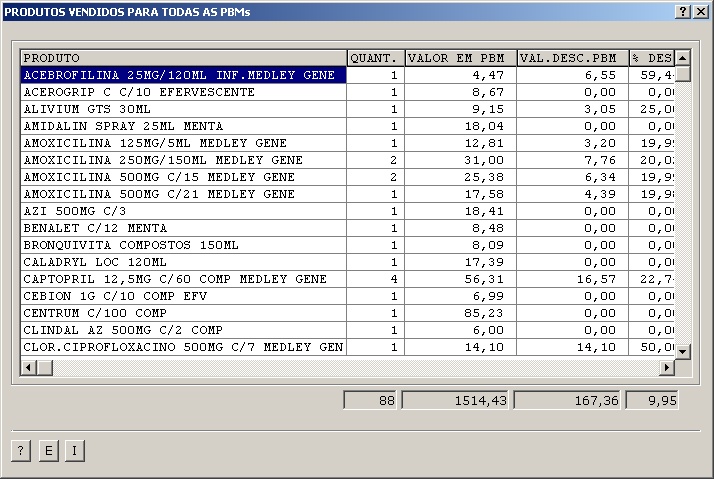Click the % DES column header
The height and width of the screenshot is (479, 714).
pyautogui.click(x=652, y=58)
